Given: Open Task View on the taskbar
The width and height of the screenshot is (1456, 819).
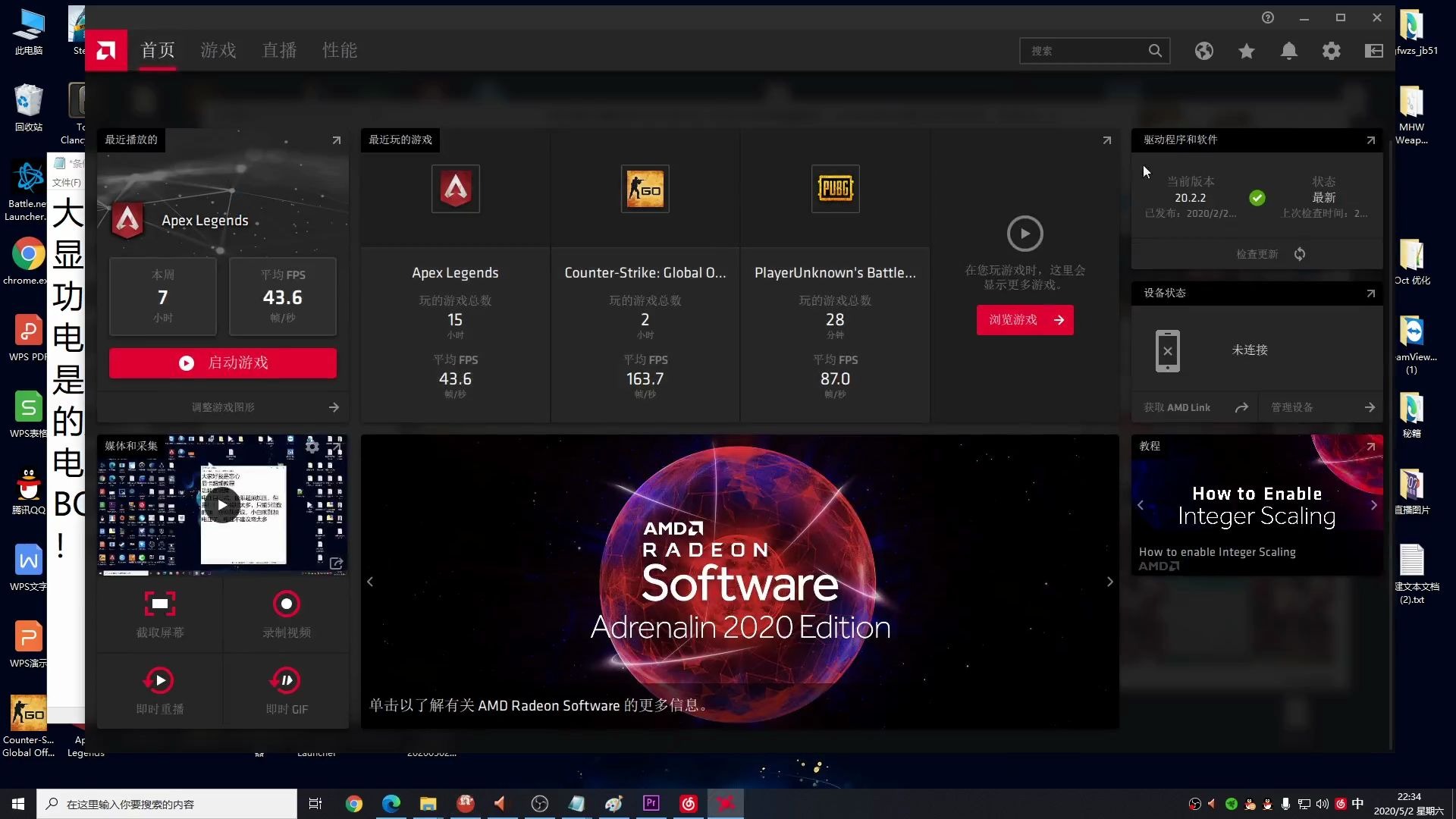Looking at the screenshot, I should (315, 804).
